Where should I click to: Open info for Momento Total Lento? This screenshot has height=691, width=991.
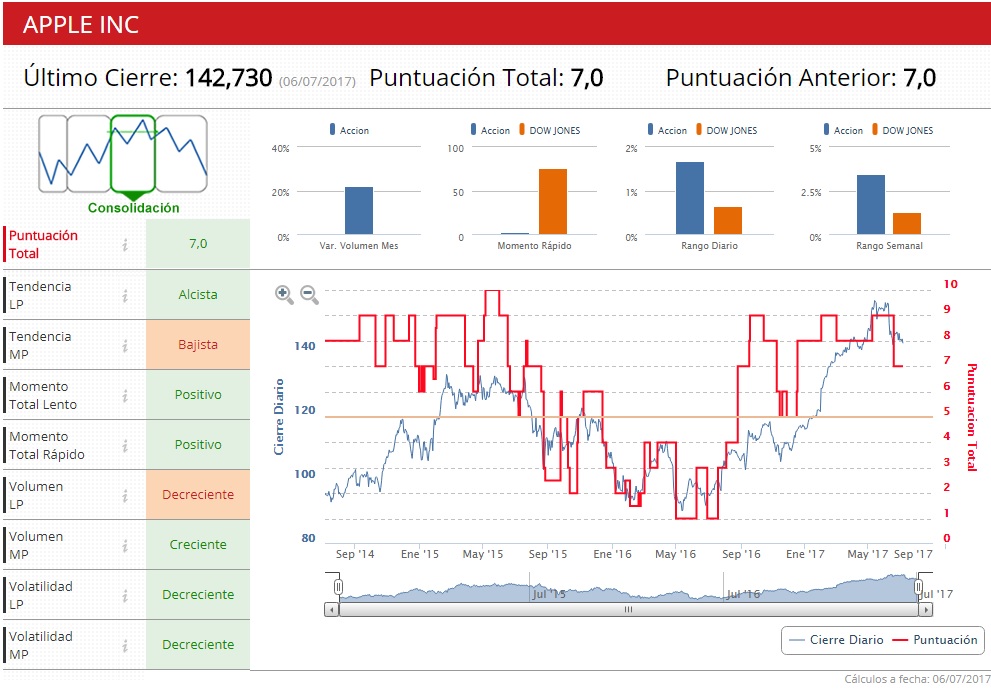click(x=125, y=395)
